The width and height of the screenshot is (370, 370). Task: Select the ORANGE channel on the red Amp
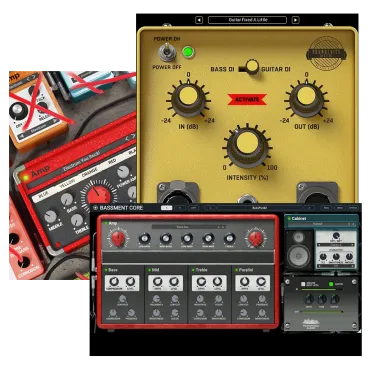coord(89,173)
